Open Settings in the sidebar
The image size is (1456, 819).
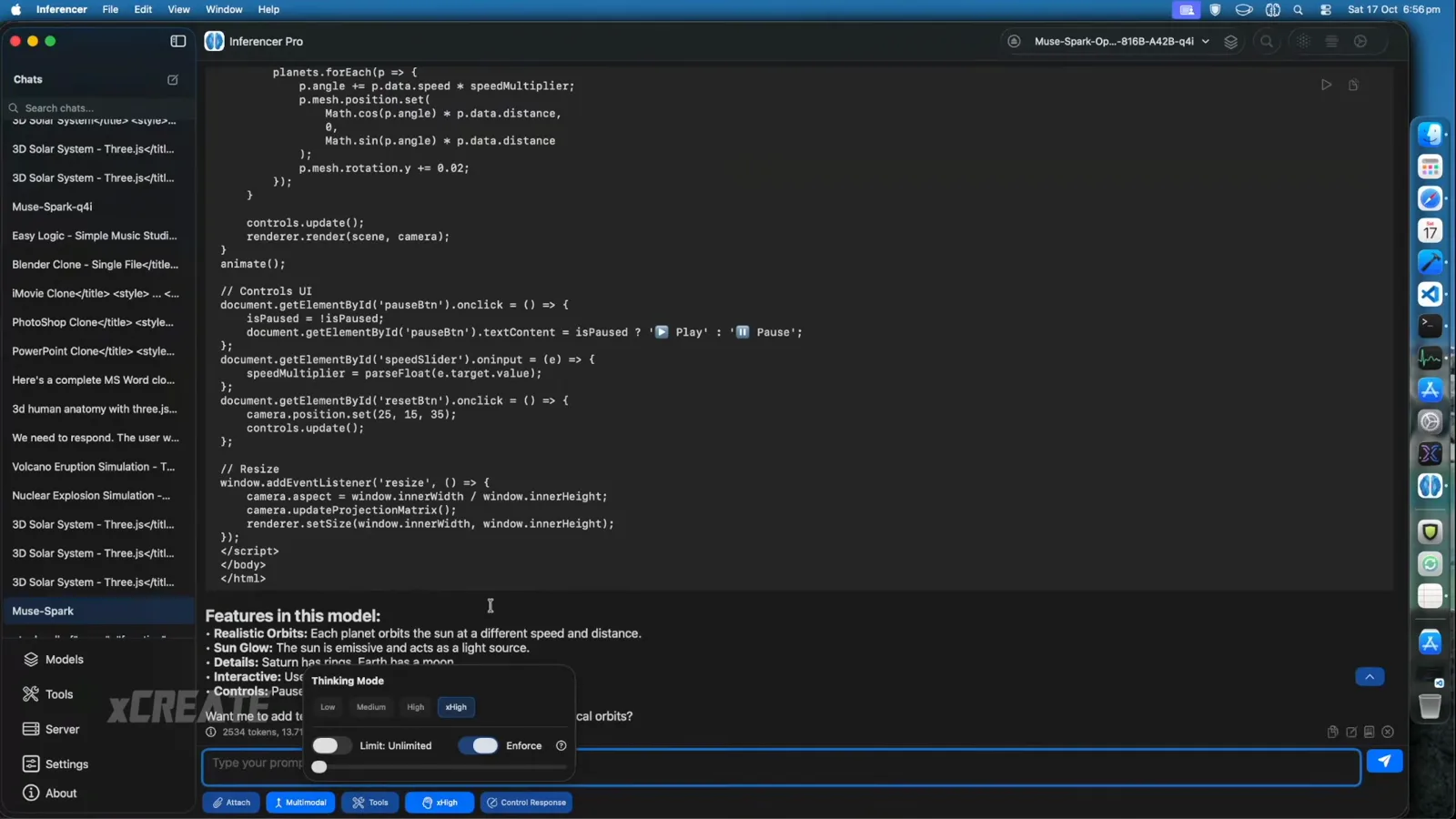[x=56, y=764]
